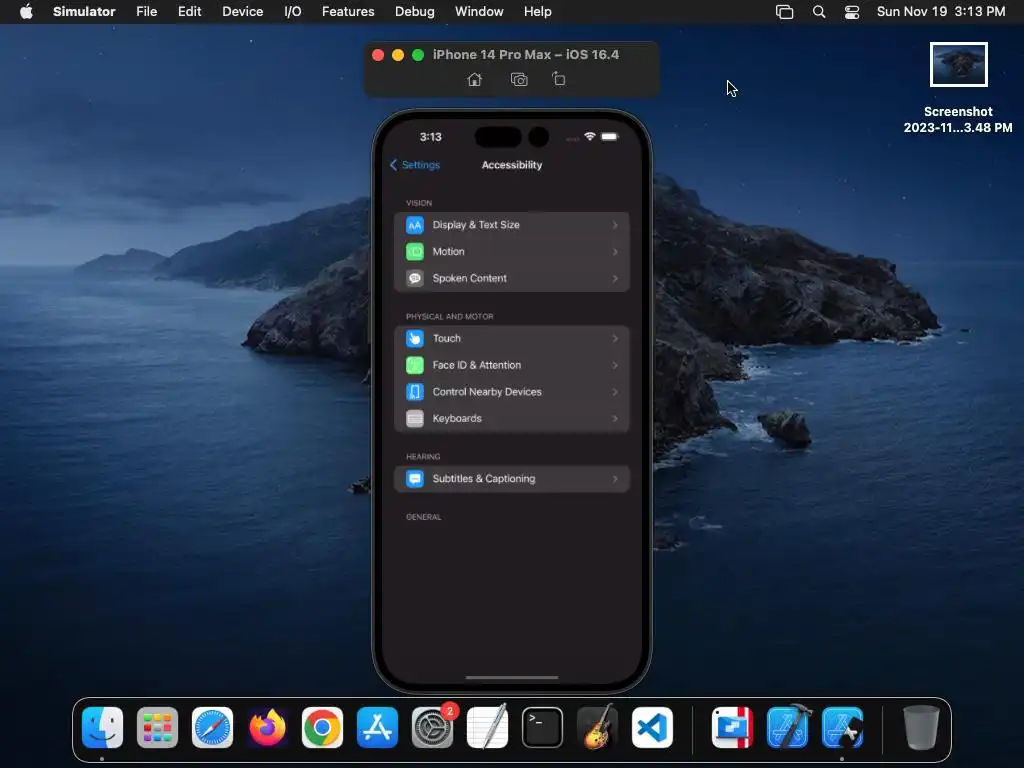This screenshot has height=768, width=1024.
Task: Open the I/O menu
Action: [x=293, y=12]
